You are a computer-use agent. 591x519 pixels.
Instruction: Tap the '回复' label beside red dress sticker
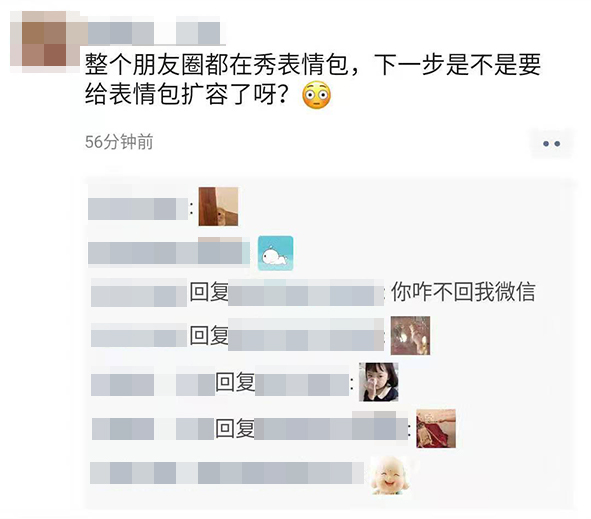(235, 429)
